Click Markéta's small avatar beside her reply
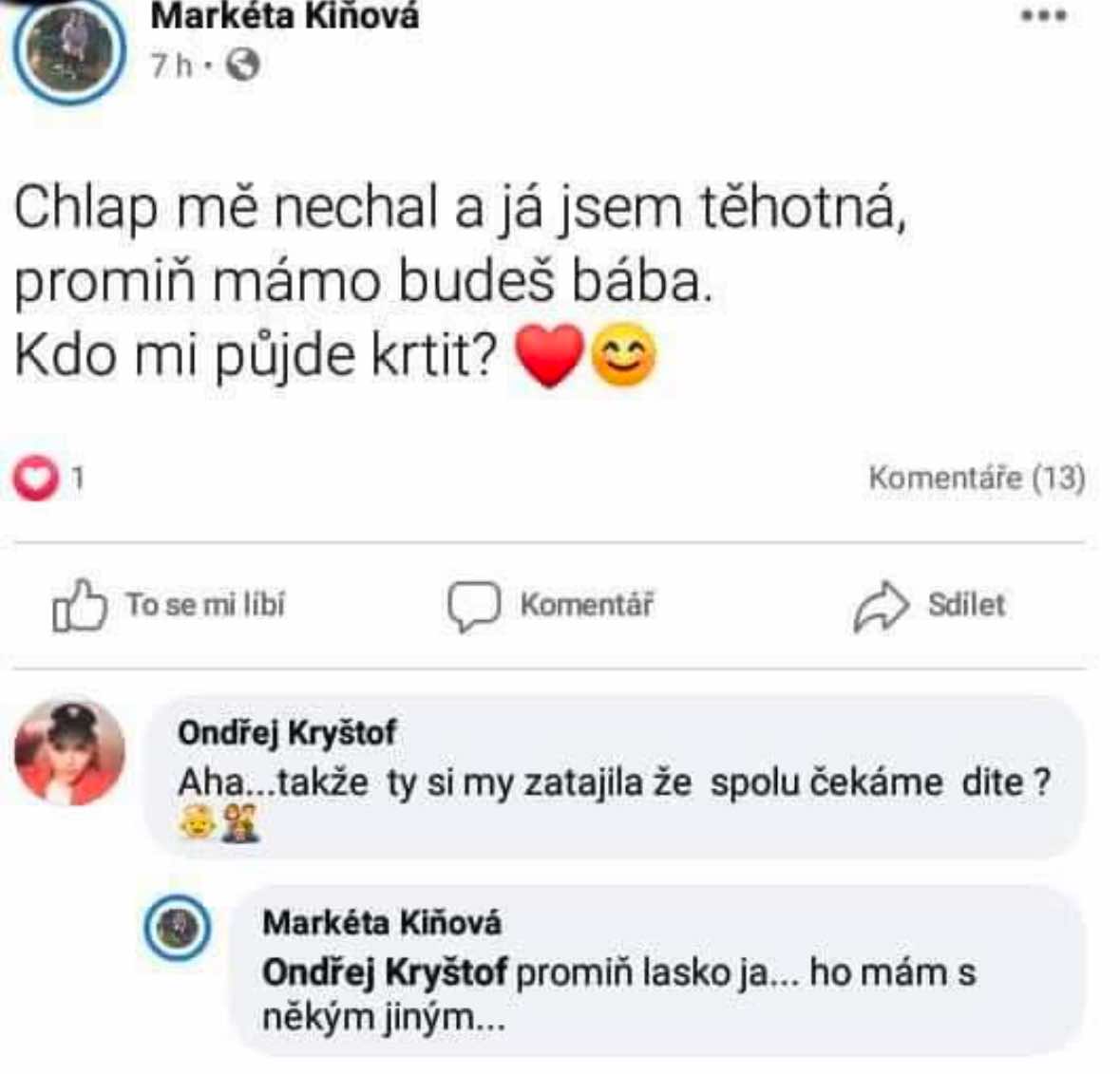The width and height of the screenshot is (1120, 1074). pyautogui.click(x=177, y=927)
